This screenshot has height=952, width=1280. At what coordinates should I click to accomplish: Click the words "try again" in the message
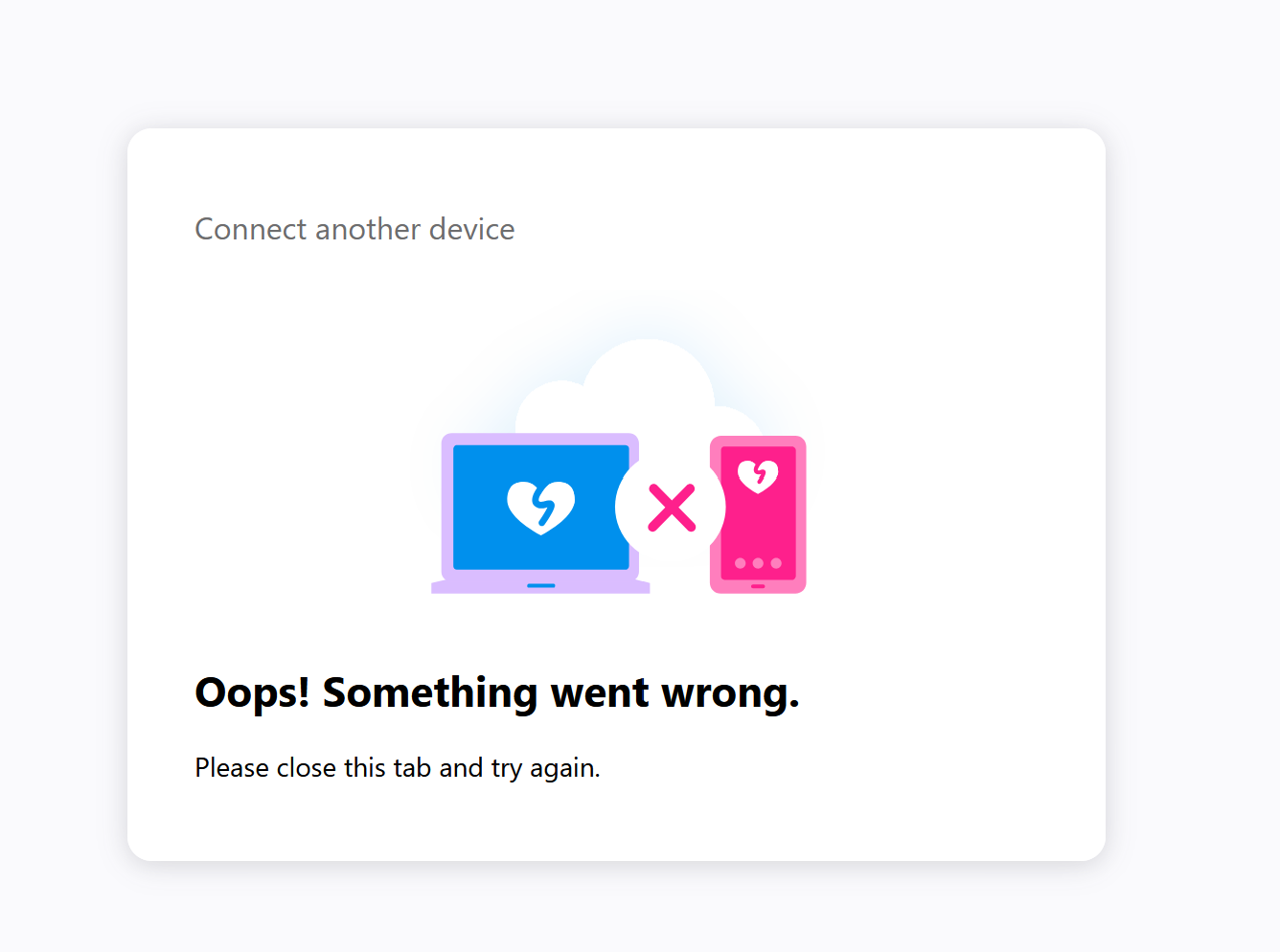tap(545, 768)
